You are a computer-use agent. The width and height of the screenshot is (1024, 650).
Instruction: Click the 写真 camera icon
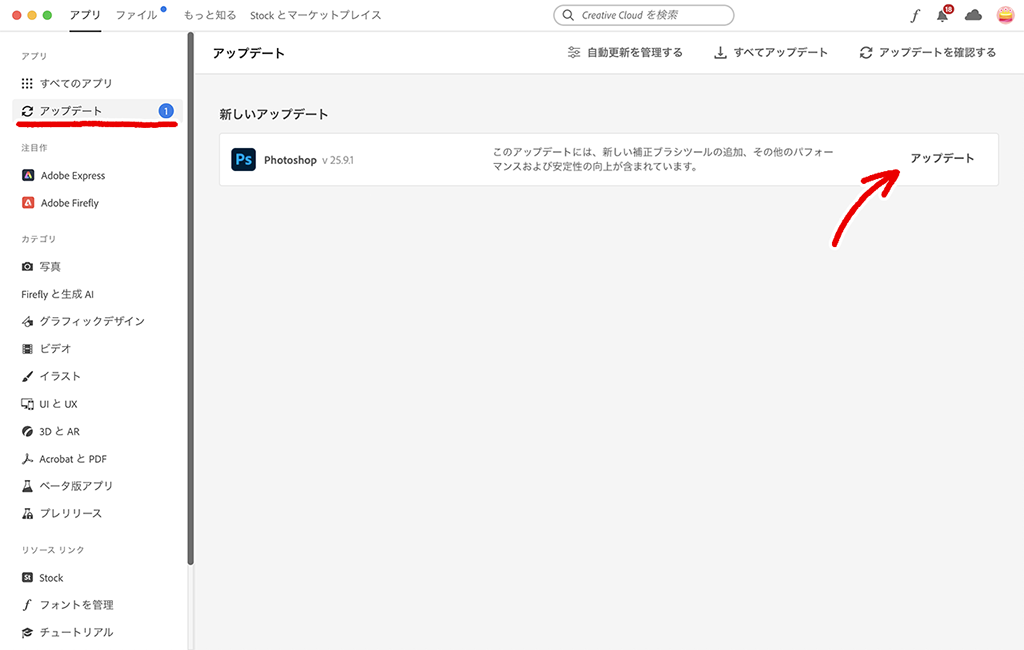pyautogui.click(x=27, y=267)
